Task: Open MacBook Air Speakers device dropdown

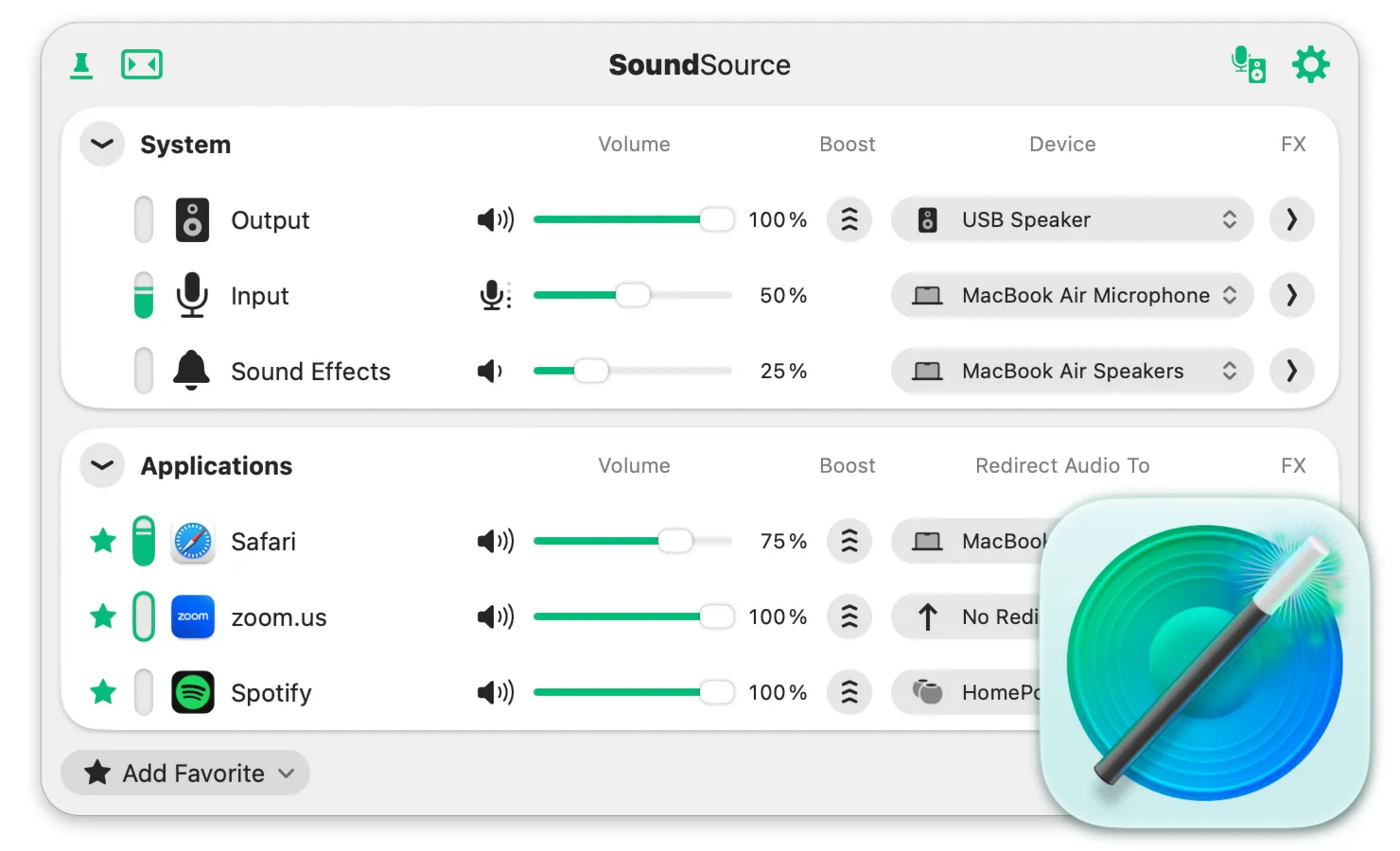Action: [x=1073, y=372]
